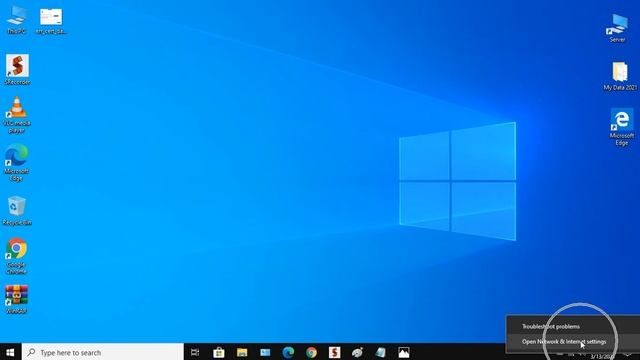Select the My Data 2021 folder

pos(620,76)
